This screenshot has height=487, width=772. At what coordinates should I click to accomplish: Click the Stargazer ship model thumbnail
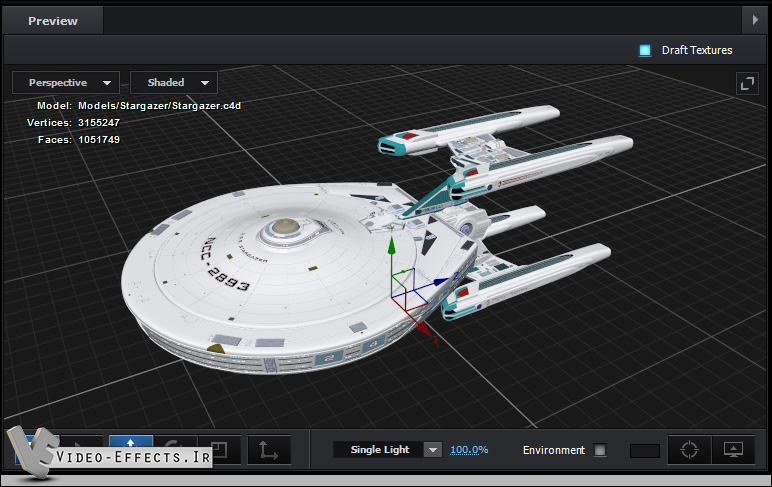point(377,240)
